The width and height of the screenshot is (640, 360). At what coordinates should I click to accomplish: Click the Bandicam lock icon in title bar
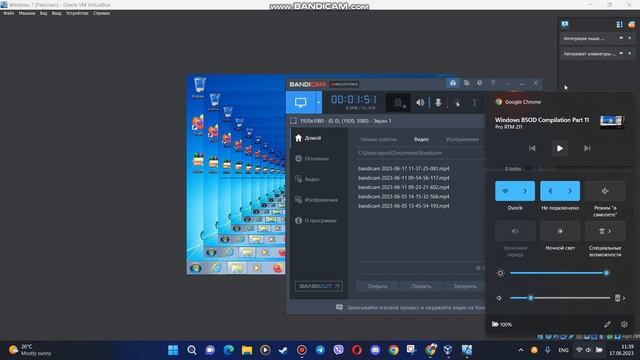(x=453, y=83)
